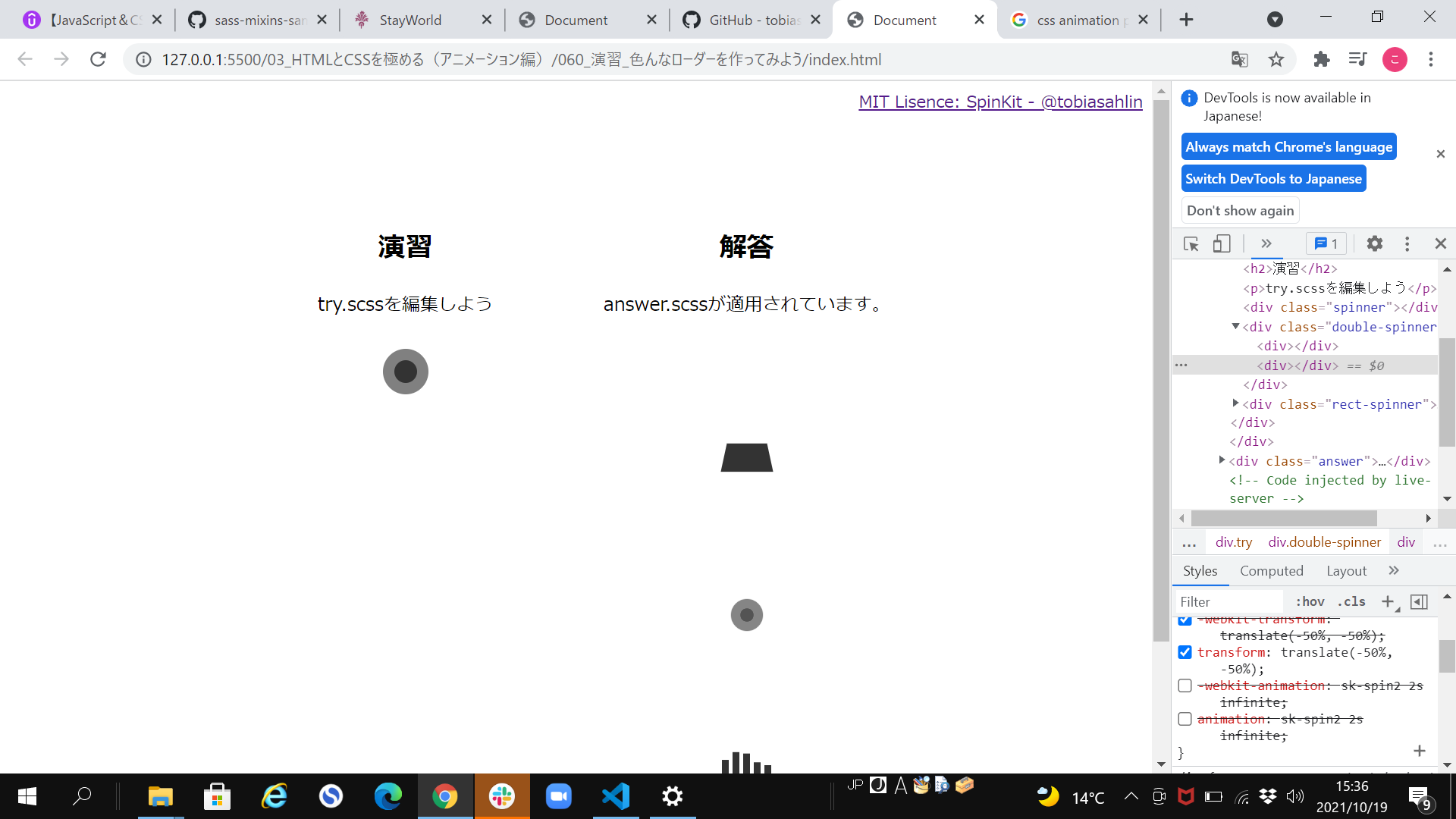Open the Layout tab in Styles pane
The height and width of the screenshot is (819, 1456).
(1346, 570)
